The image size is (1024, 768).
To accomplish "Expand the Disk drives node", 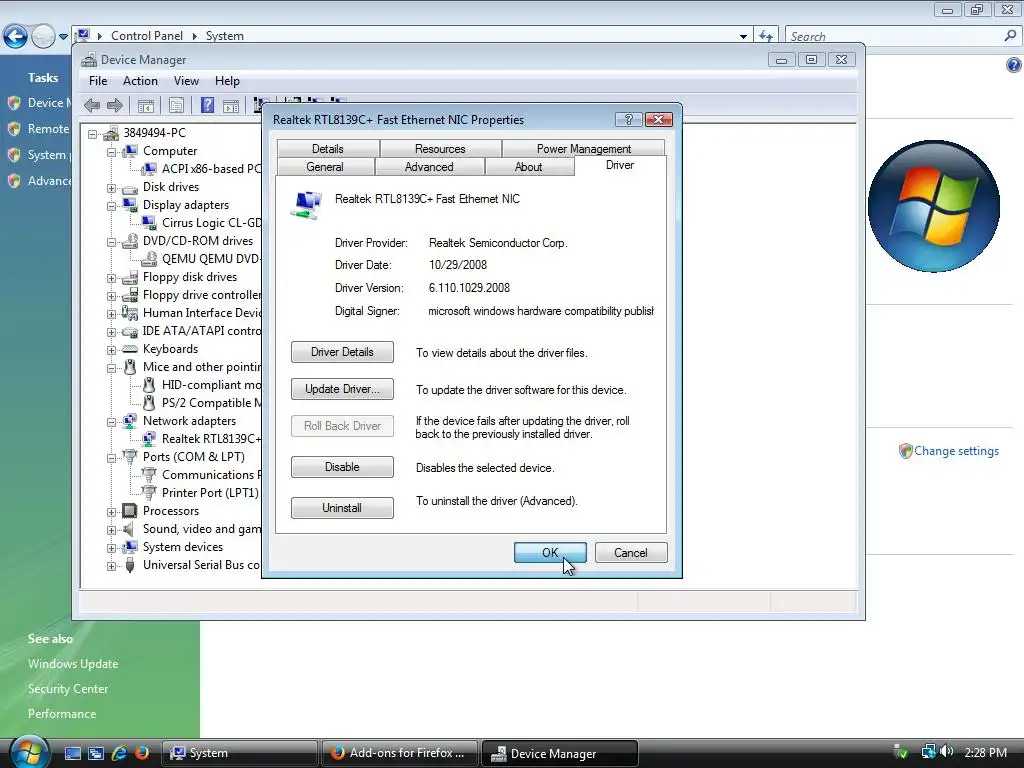I will [x=112, y=188].
